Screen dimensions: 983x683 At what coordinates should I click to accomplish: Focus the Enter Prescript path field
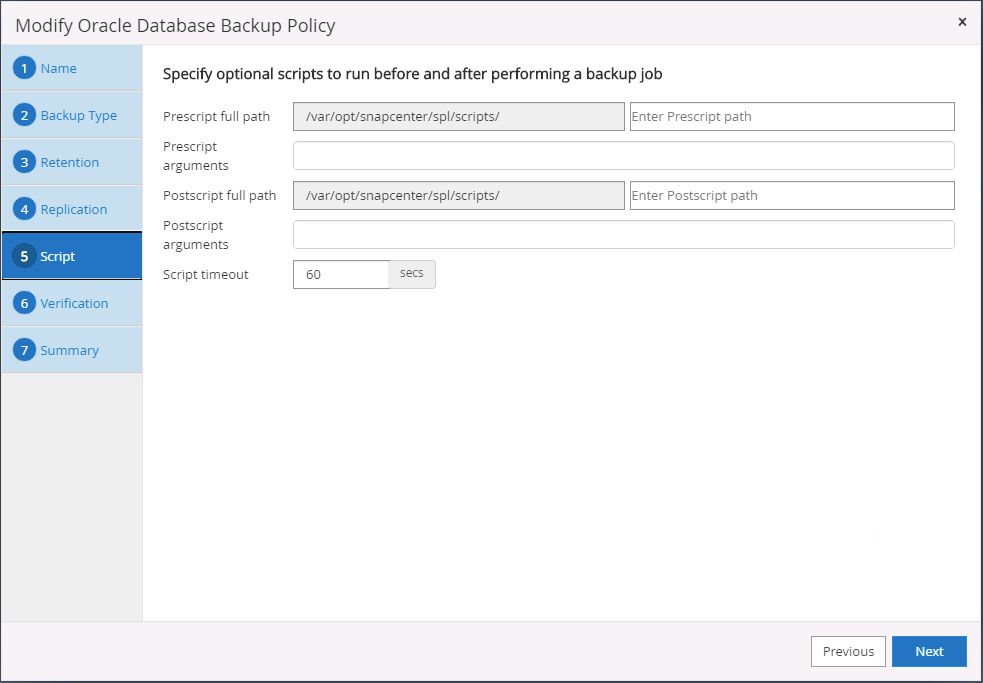(791, 117)
